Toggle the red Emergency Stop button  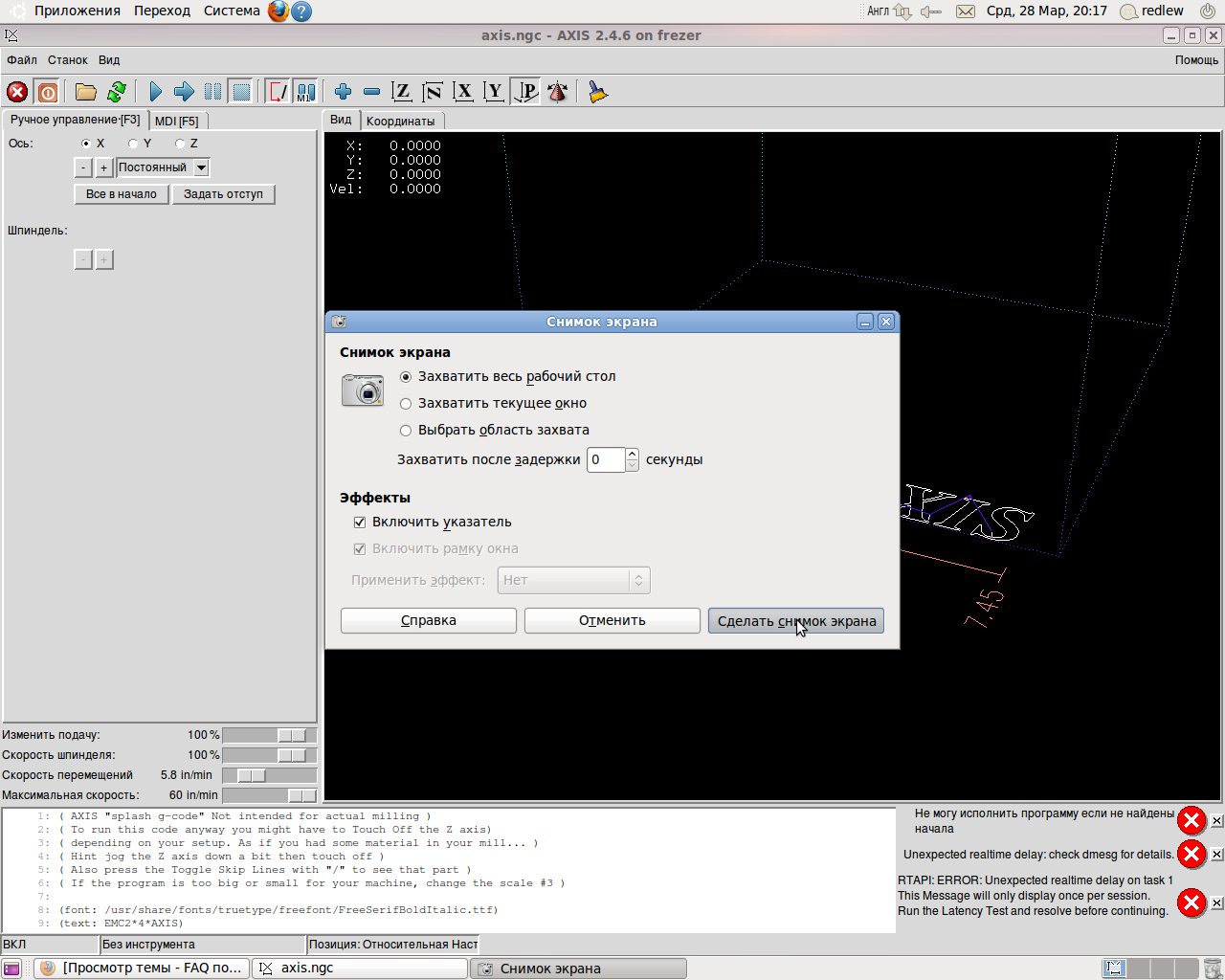click(x=17, y=92)
